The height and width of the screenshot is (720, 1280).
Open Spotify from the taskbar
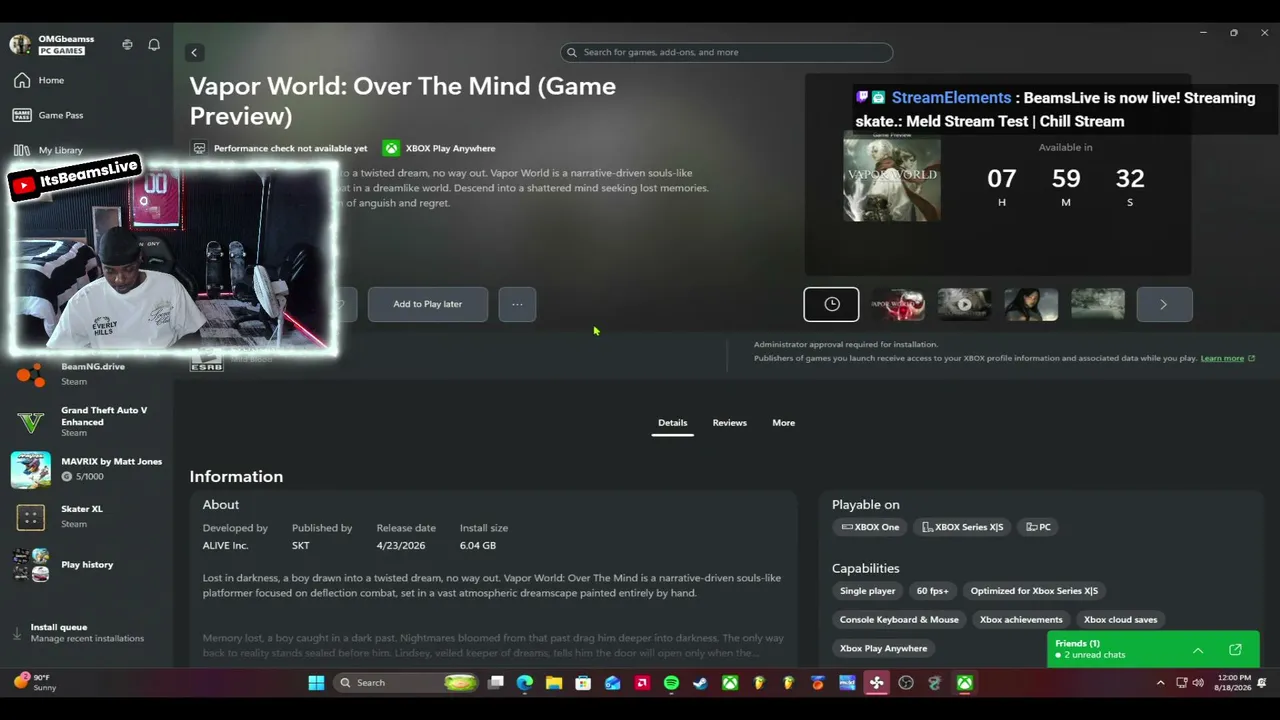pos(671,683)
